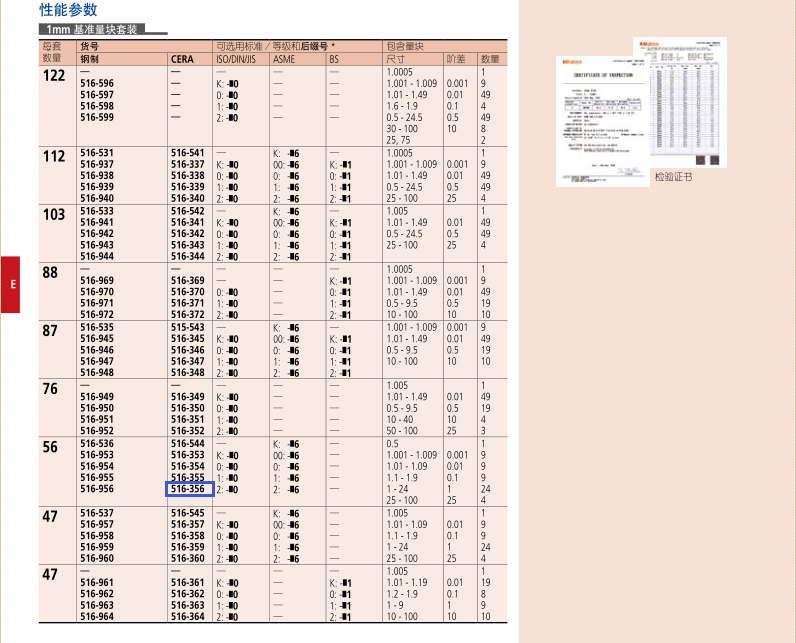Viewport: 796px width, 643px height.
Task: Click part number 516-948
Action: point(97,373)
